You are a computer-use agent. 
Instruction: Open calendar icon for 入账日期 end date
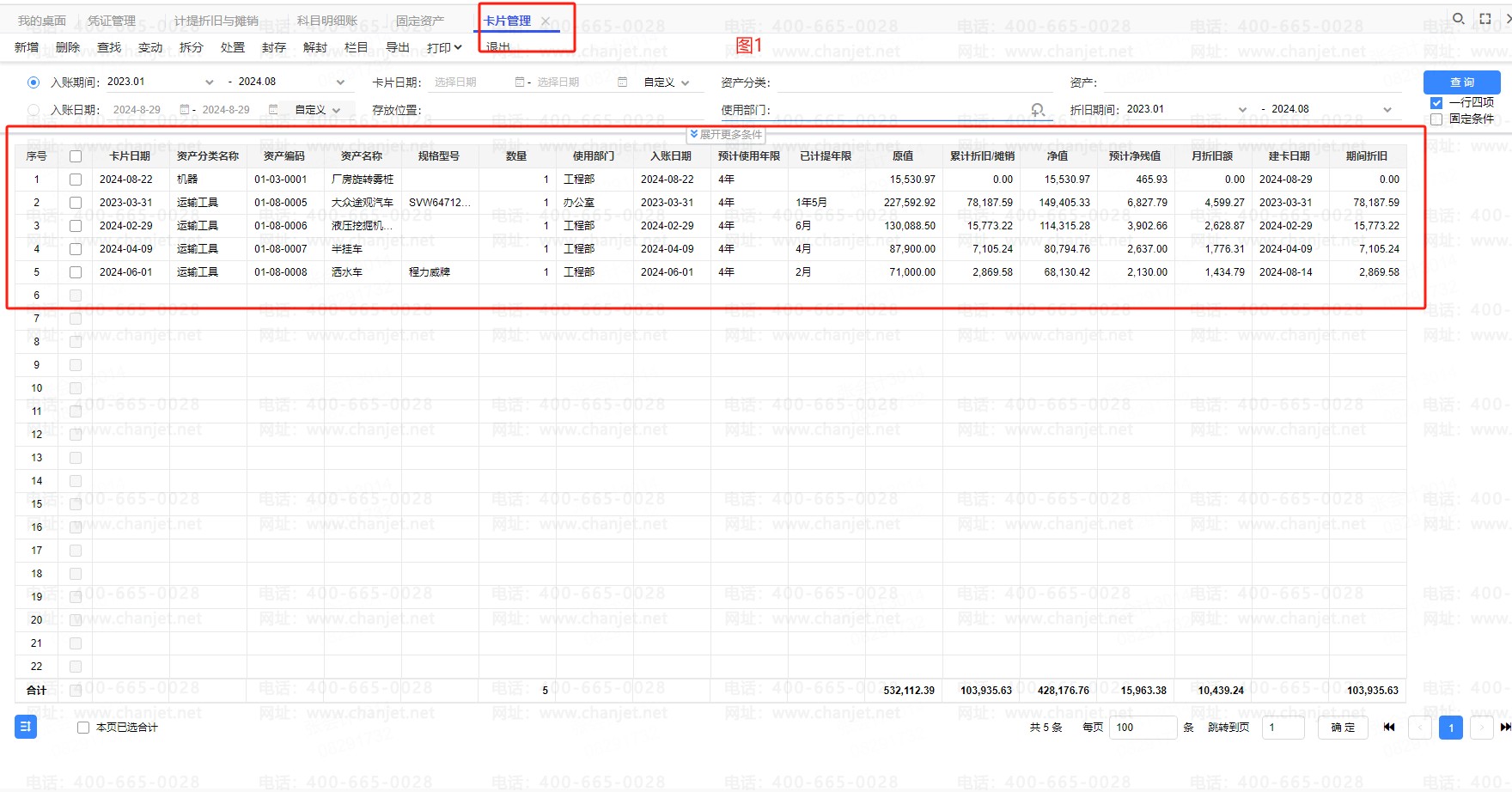[273, 110]
